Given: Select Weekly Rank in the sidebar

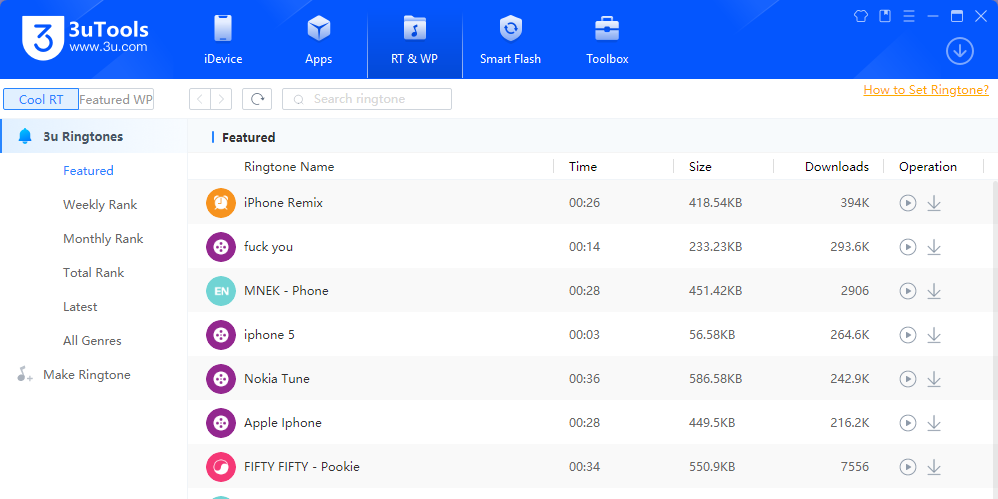Looking at the screenshot, I should tap(100, 205).
